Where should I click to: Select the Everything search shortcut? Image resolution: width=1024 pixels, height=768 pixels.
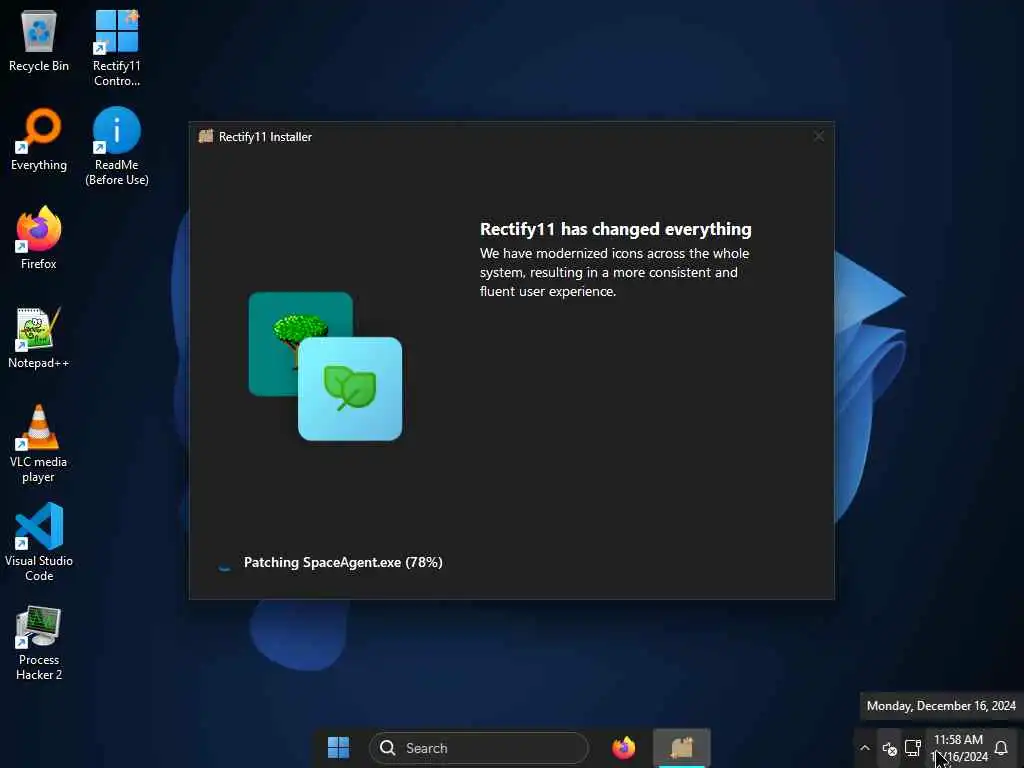tap(39, 140)
